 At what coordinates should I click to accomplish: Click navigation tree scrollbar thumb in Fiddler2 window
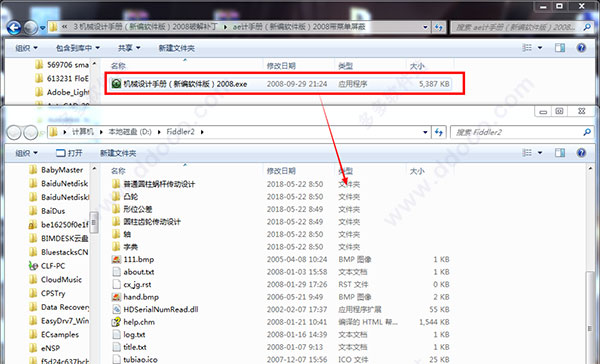[94, 222]
